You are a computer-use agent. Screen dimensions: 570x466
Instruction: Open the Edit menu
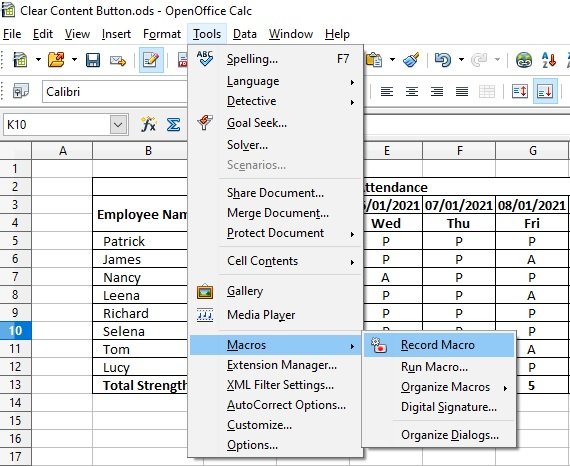[43, 34]
